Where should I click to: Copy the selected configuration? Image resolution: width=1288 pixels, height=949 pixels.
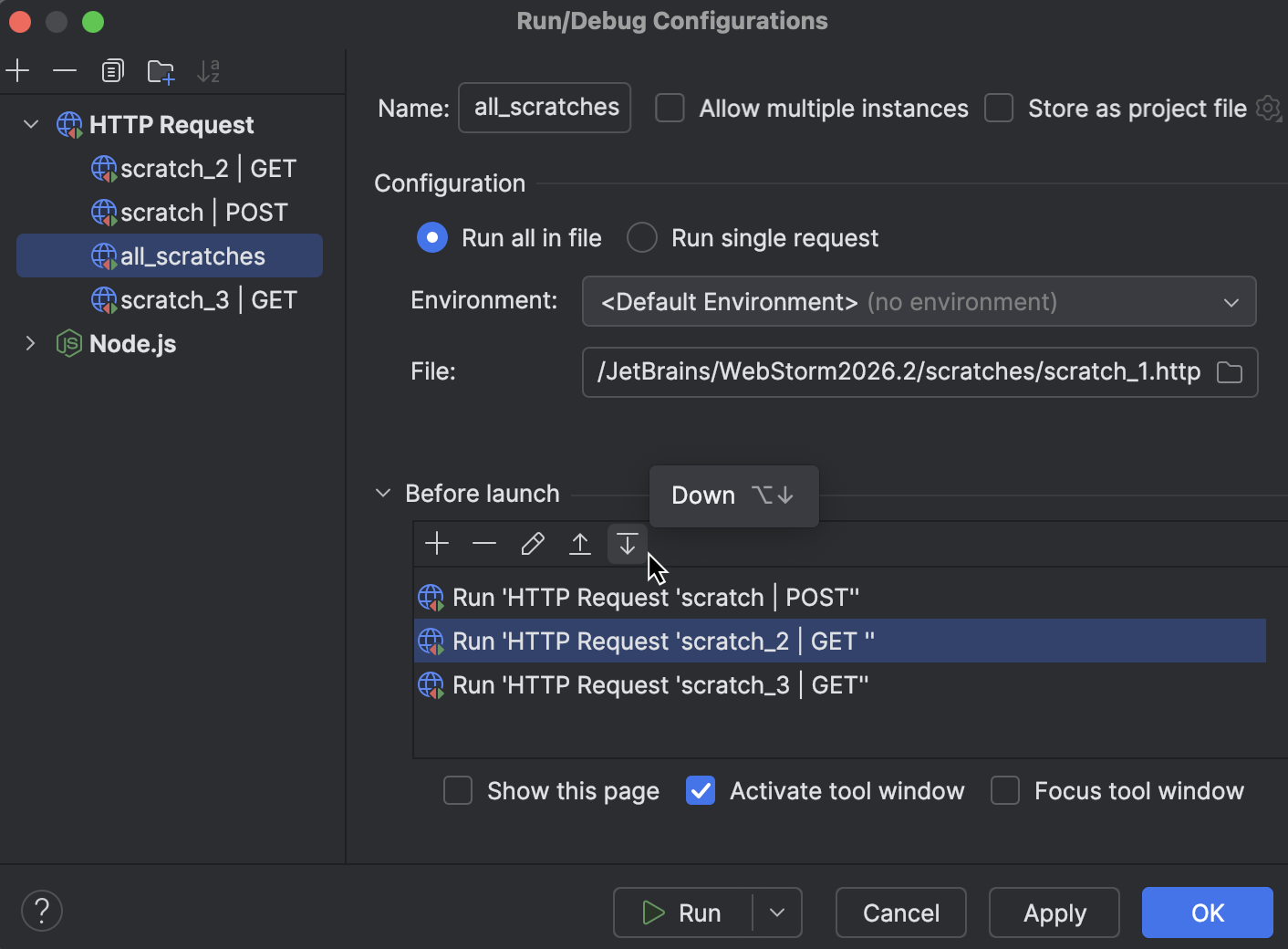[x=112, y=71]
